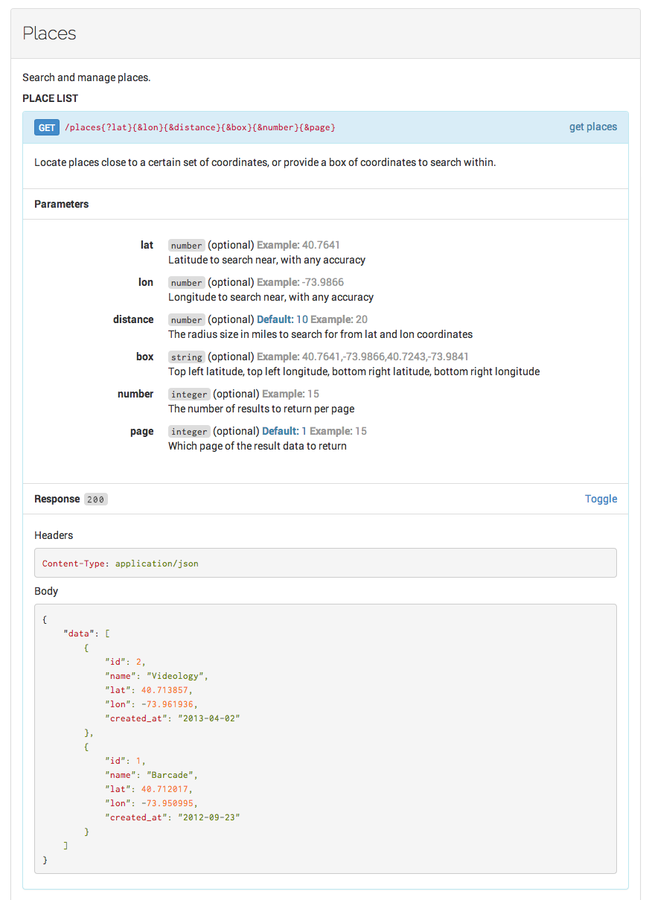Select the /places URI template text

[200, 127]
